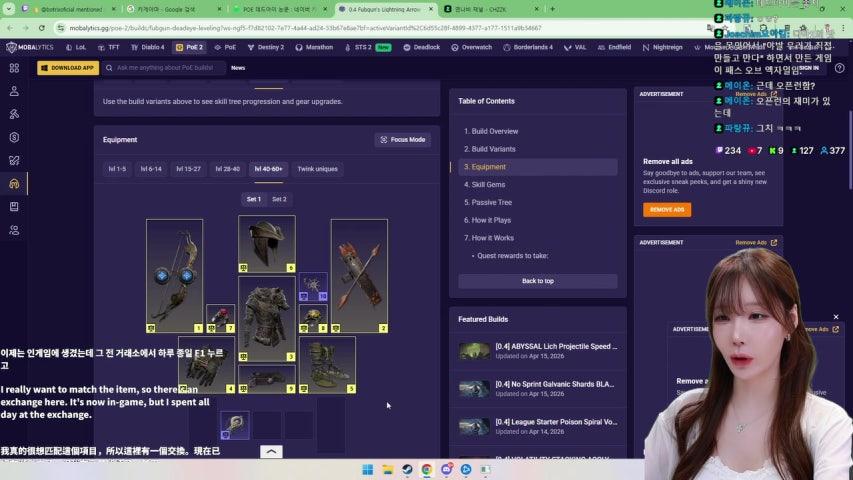The height and width of the screenshot is (480, 853).
Task: Click the Back to top button
Action: point(537,281)
